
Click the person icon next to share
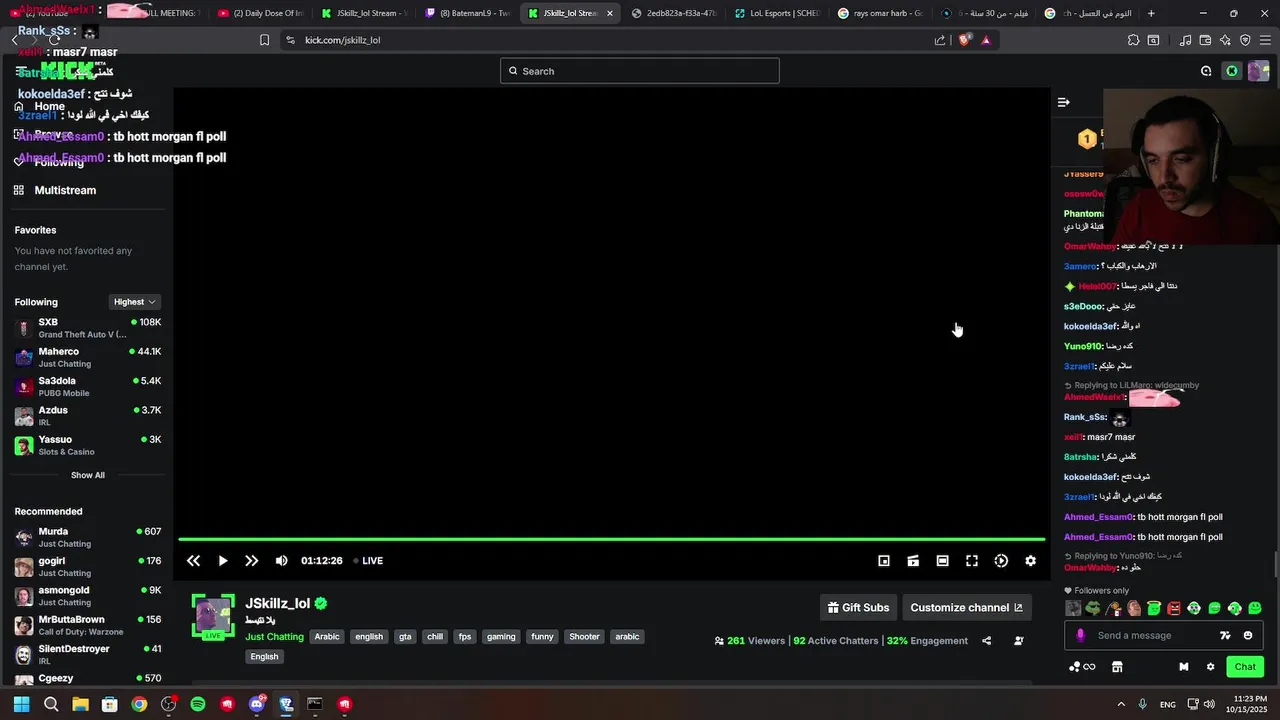pyautogui.click(x=1019, y=641)
